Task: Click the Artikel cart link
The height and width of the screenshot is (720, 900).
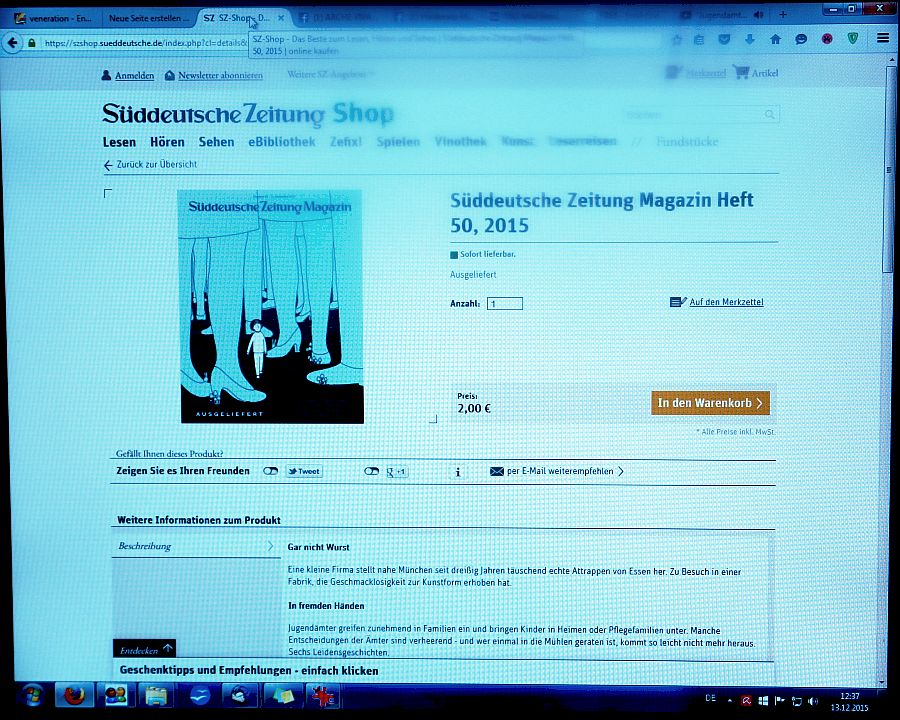Action: click(x=765, y=73)
